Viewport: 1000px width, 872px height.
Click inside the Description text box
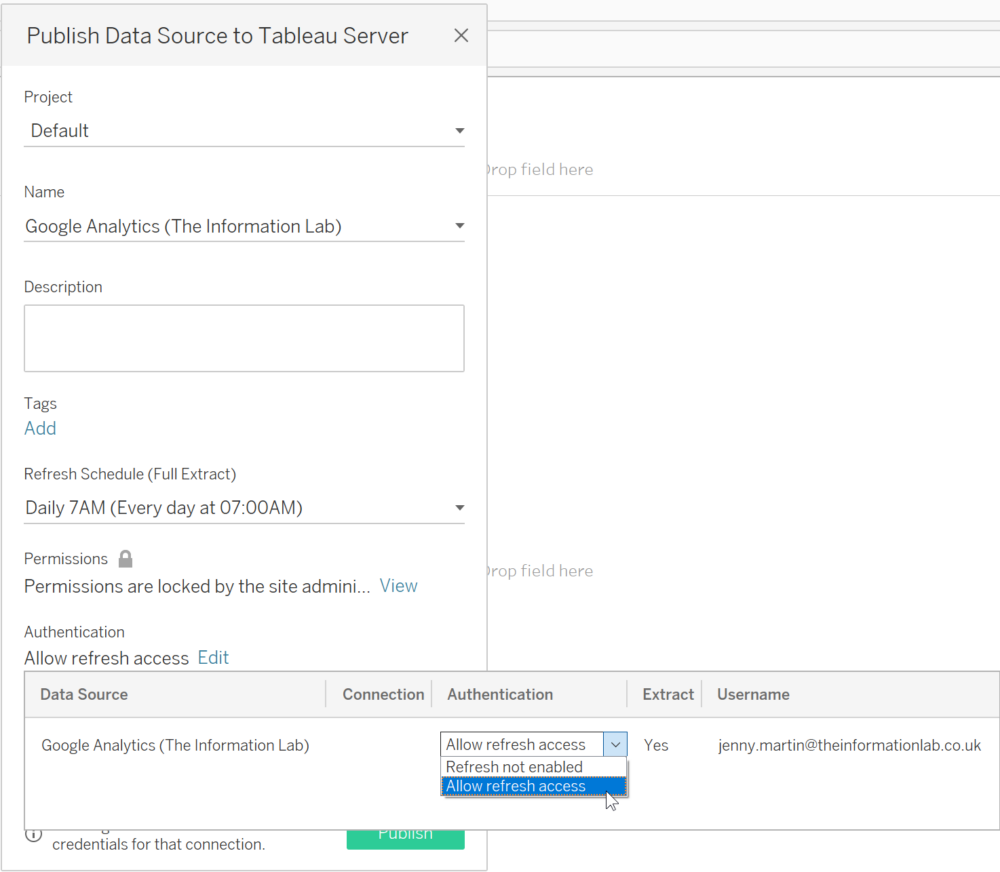pyautogui.click(x=244, y=338)
